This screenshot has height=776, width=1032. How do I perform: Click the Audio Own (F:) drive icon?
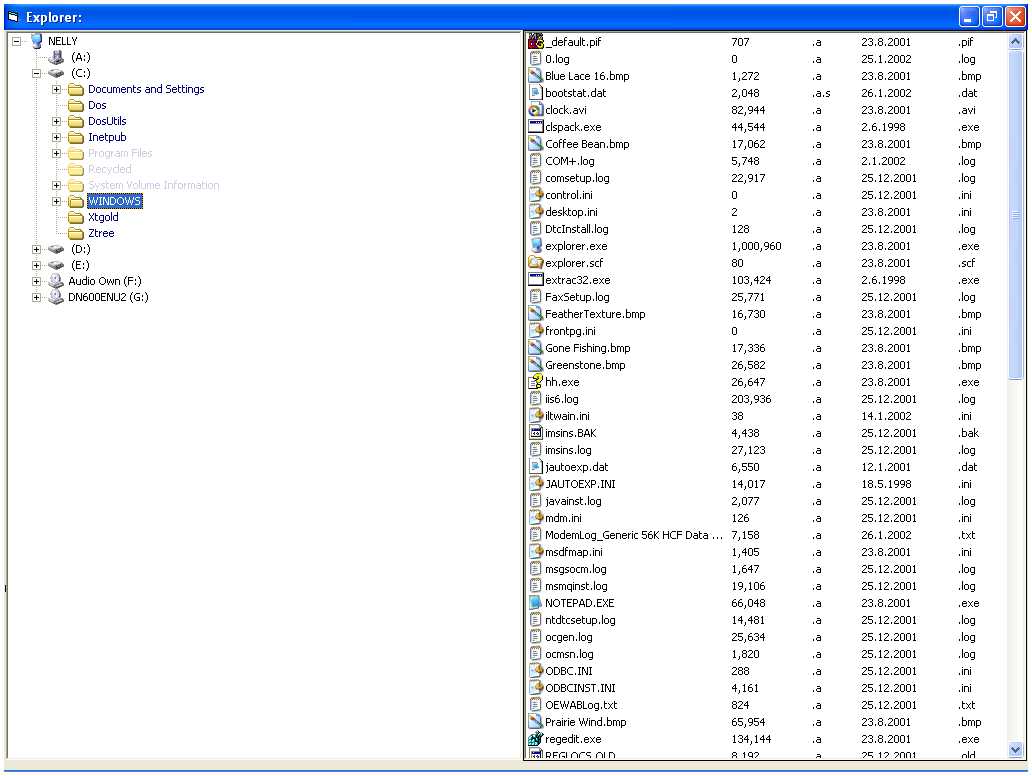point(56,281)
